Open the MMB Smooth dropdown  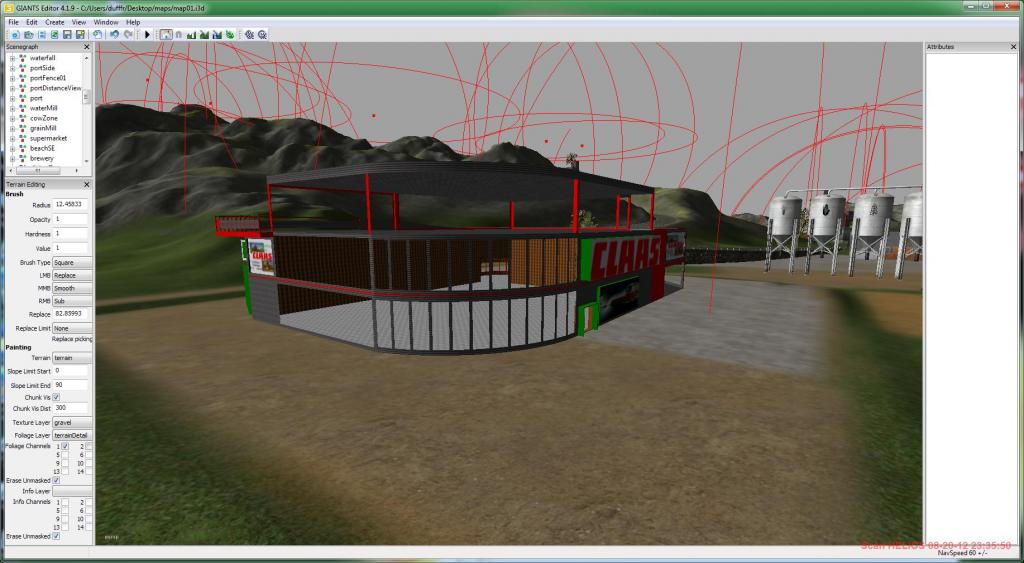point(72,288)
